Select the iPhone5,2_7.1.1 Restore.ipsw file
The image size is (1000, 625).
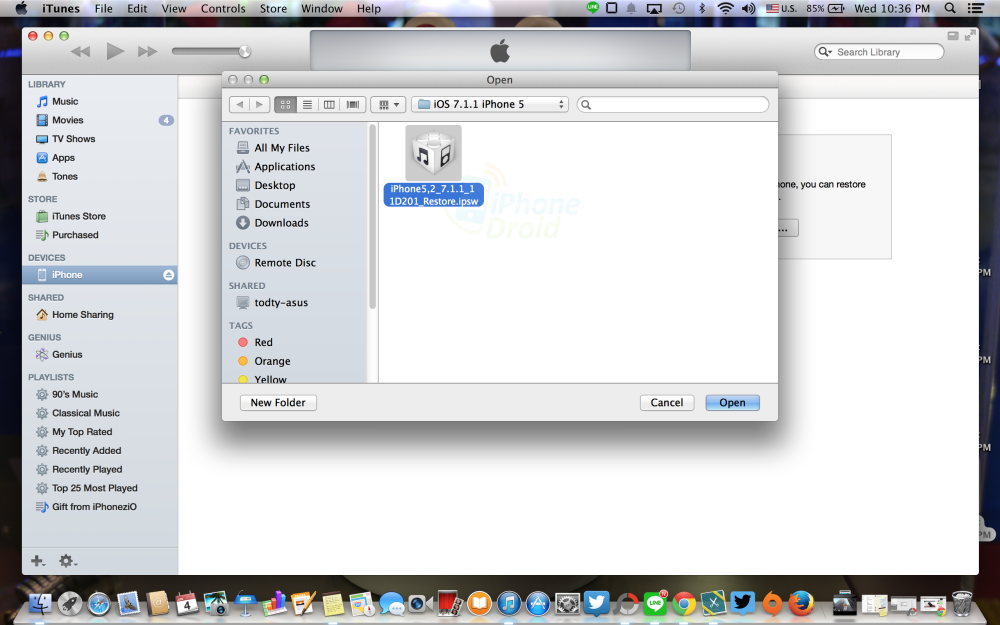(433, 166)
